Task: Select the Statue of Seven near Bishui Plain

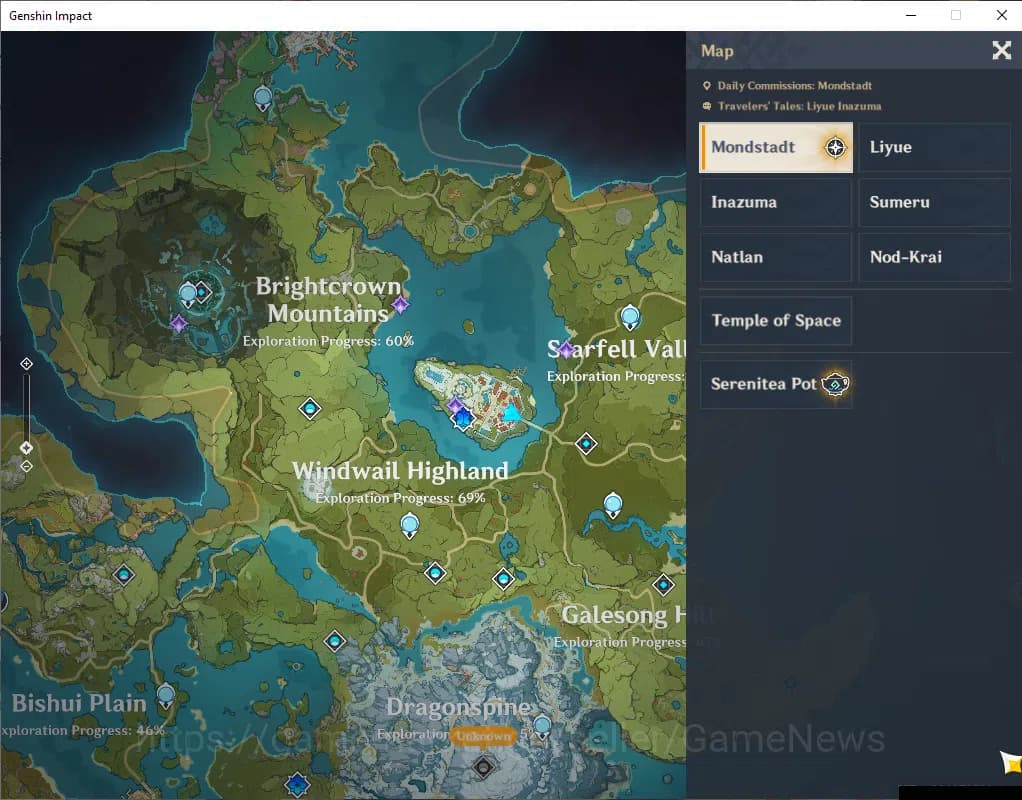Action: [166, 696]
